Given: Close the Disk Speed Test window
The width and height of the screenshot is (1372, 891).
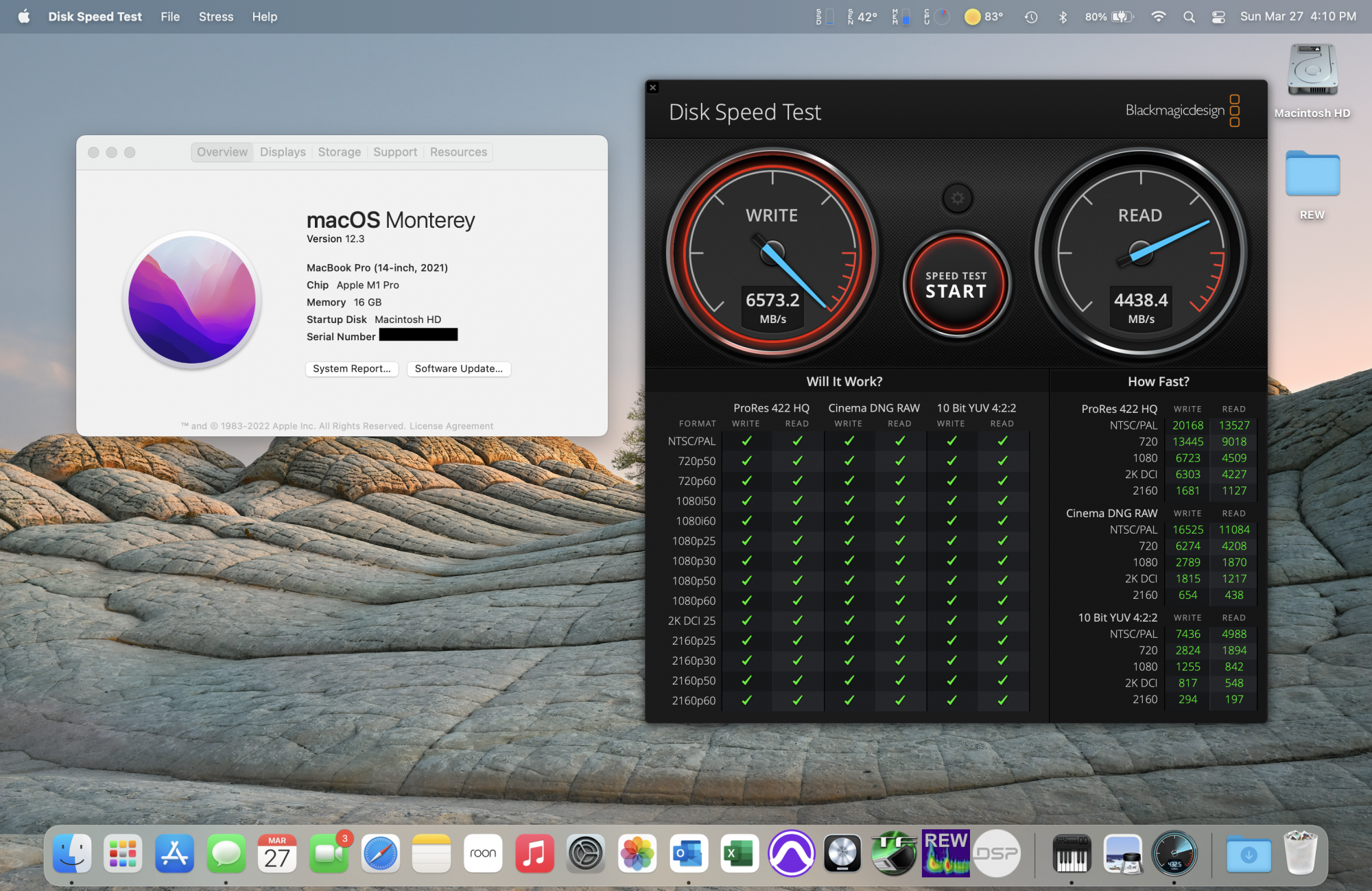Looking at the screenshot, I should pos(653,88).
